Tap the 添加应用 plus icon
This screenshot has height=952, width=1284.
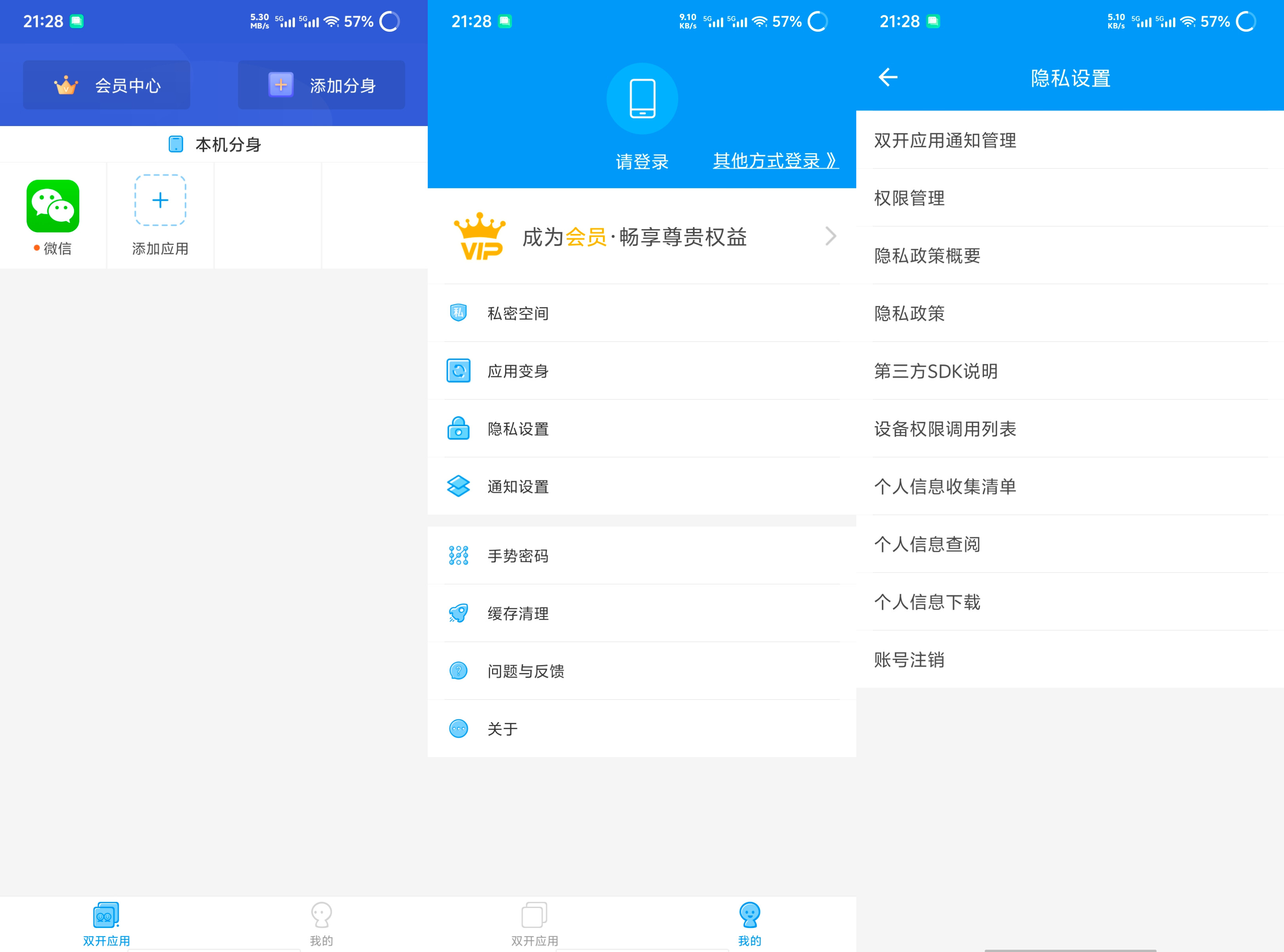coord(160,201)
